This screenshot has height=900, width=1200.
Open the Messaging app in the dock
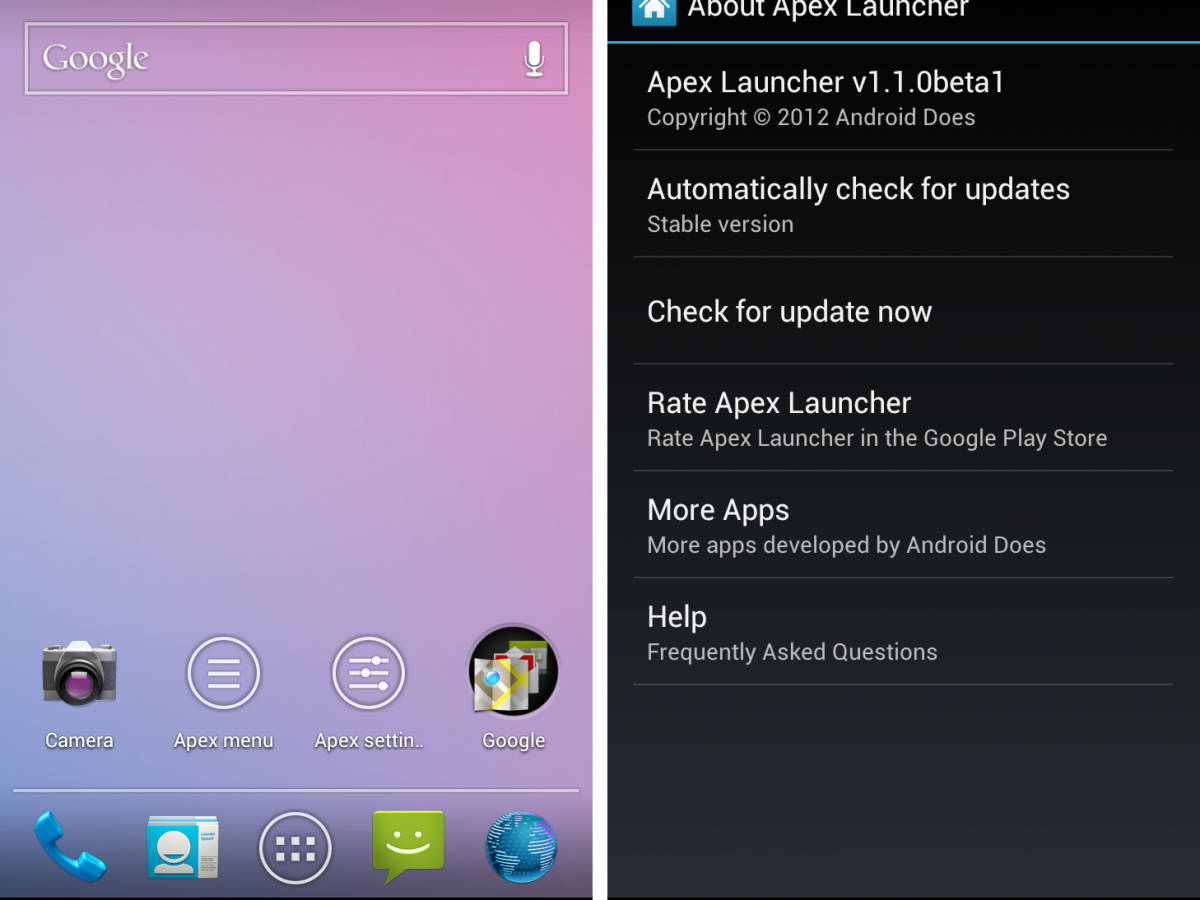(409, 848)
